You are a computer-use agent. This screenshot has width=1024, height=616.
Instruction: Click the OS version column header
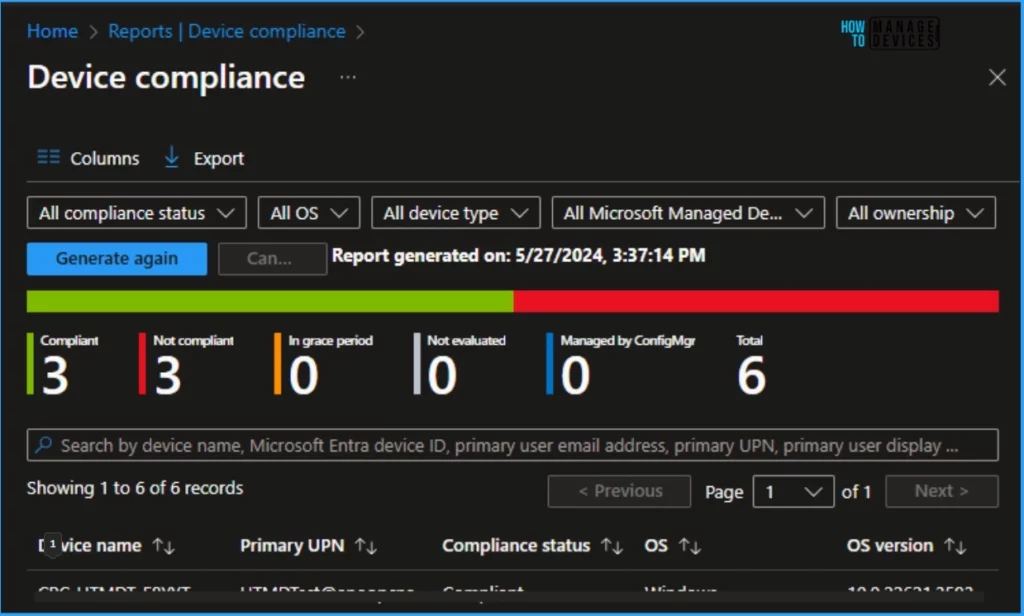point(889,545)
